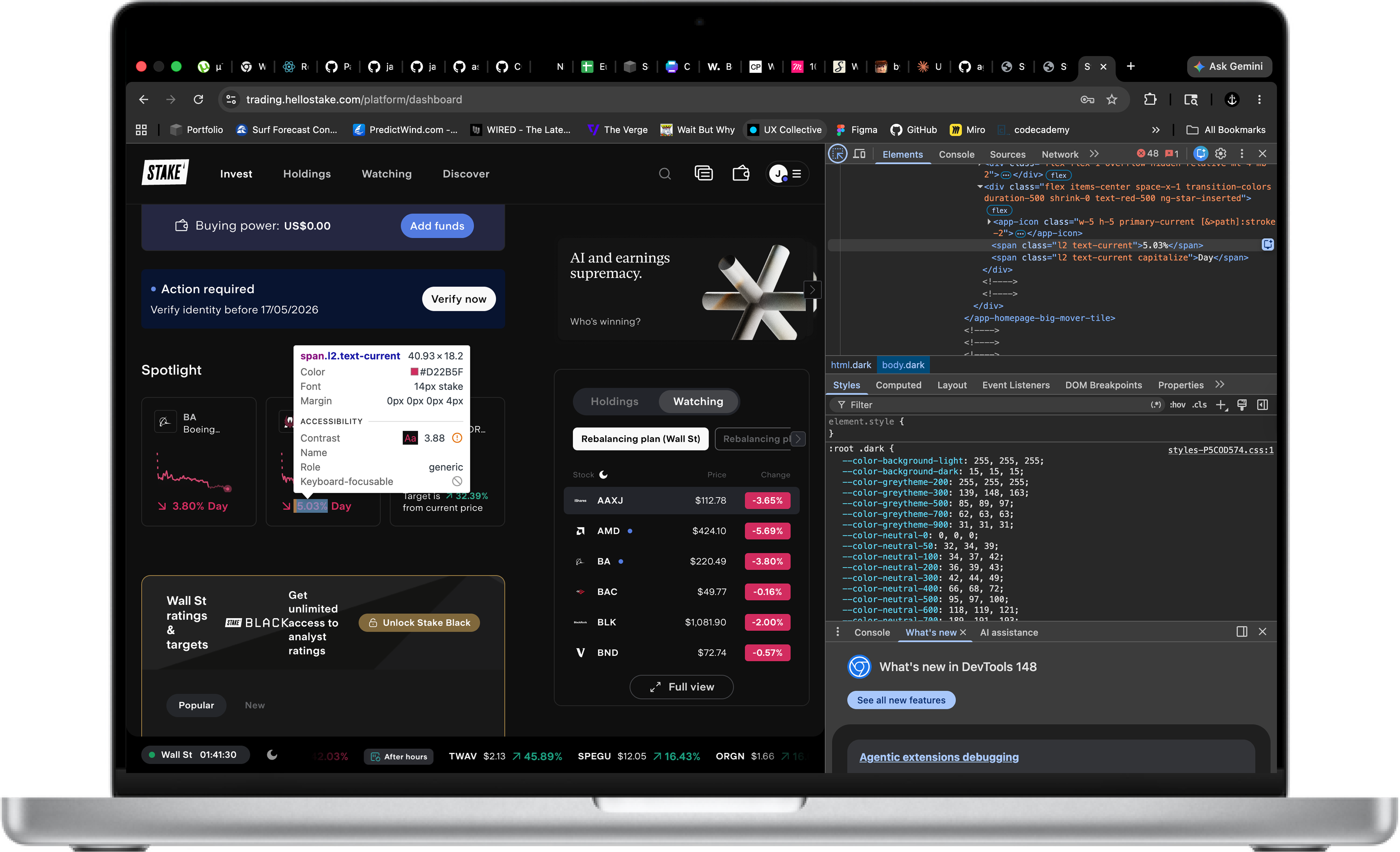The image size is (1400, 852).
Task: Open the wallet icon in Stake header
Action: (741, 173)
